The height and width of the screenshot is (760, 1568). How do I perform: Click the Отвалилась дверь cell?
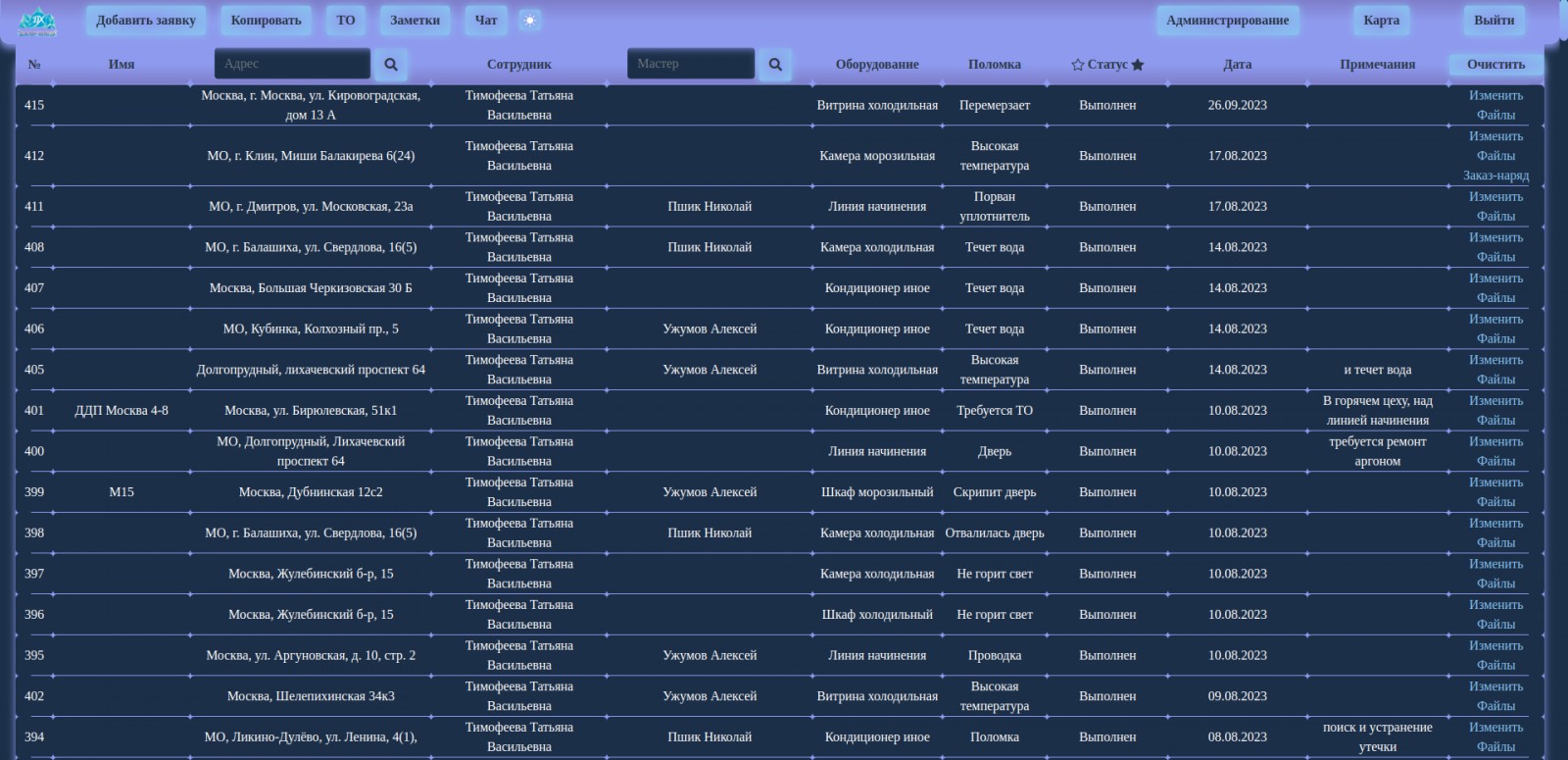(995, 533)
